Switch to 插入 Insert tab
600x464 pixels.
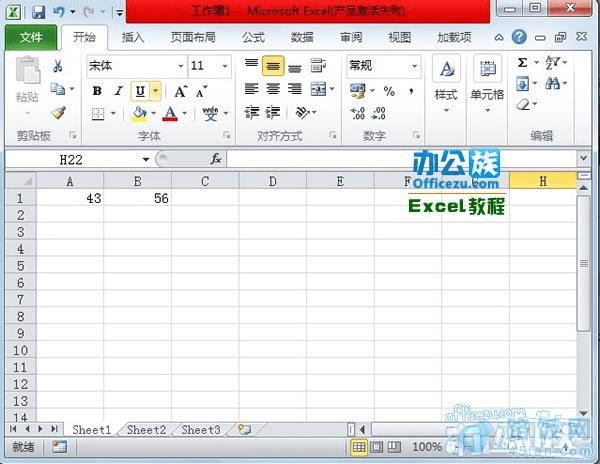click(133, 37)
